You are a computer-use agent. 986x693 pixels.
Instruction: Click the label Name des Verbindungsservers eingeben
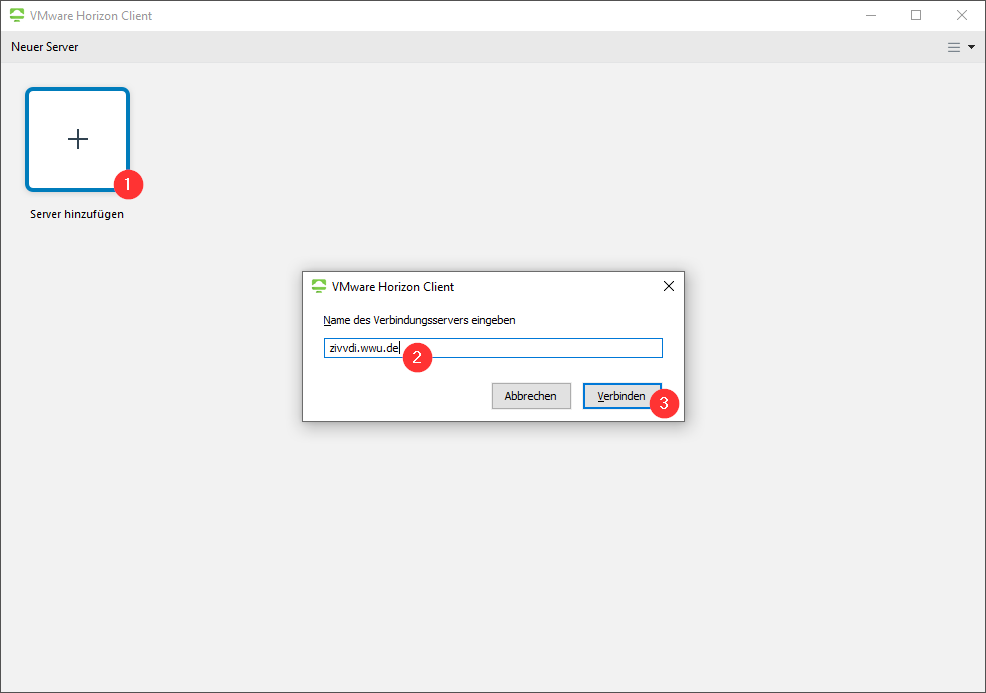[419, 320]
